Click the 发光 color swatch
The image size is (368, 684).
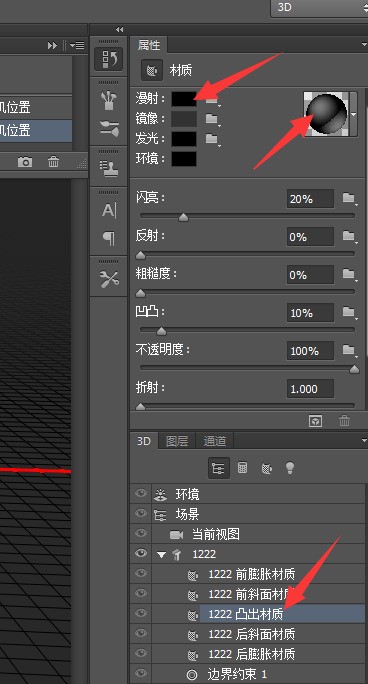184,139
